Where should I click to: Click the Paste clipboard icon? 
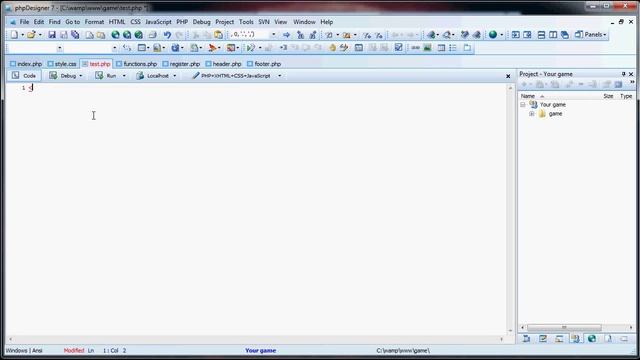[x=219, y=35]
